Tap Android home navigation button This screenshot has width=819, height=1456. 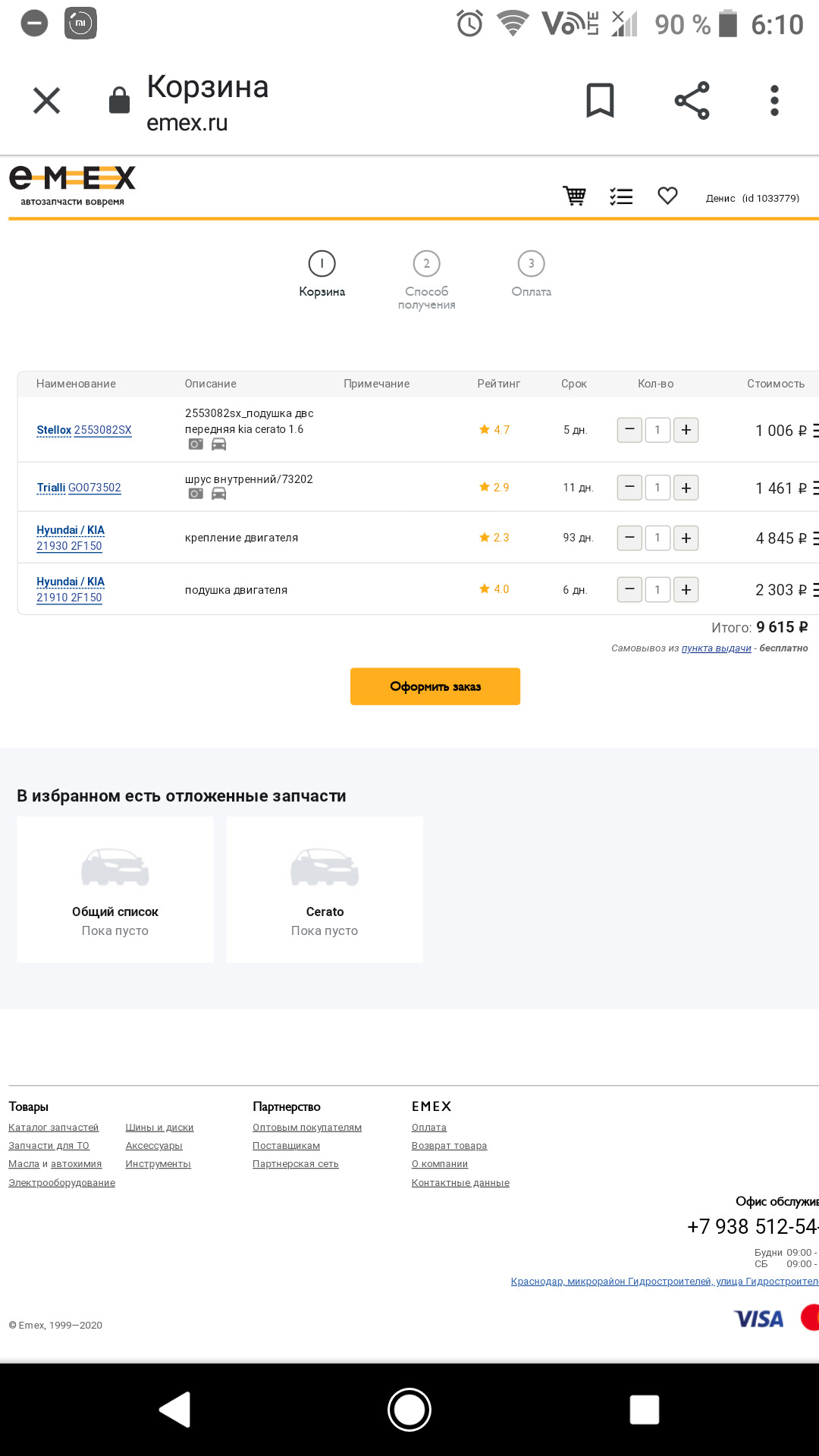[409, 1410]
